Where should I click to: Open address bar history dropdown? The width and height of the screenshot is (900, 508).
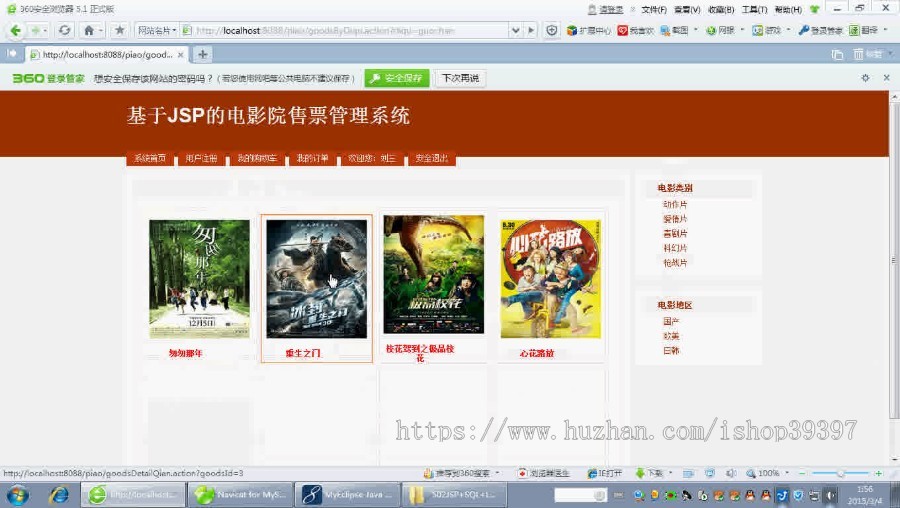click(515, 30)
